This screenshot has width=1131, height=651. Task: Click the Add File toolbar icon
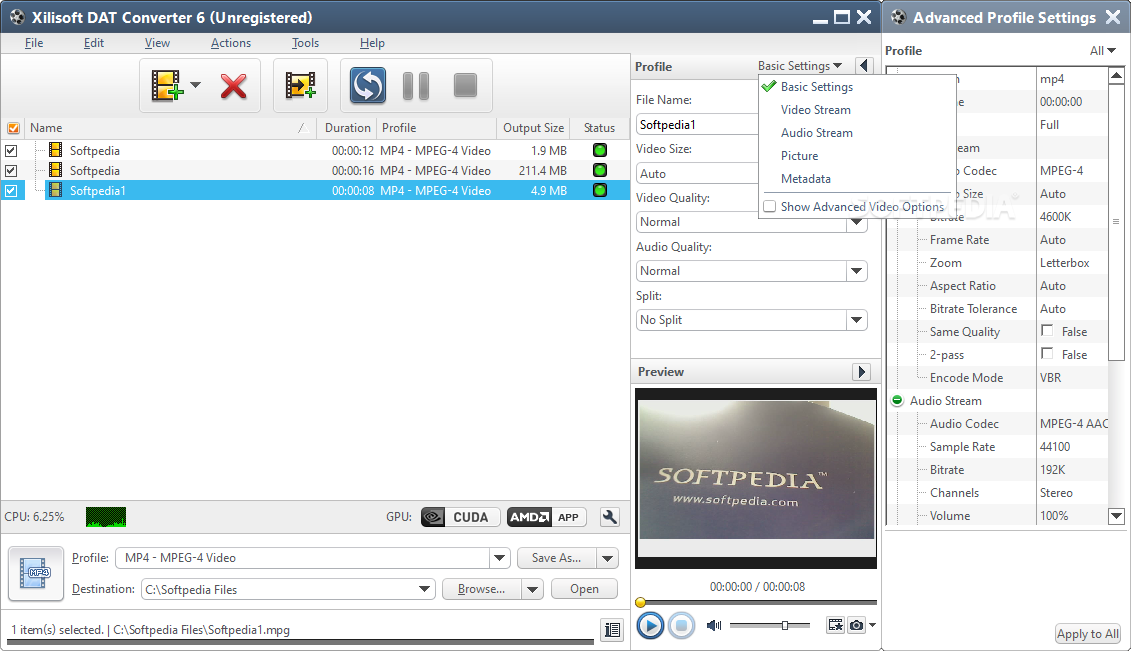[166, 85]
